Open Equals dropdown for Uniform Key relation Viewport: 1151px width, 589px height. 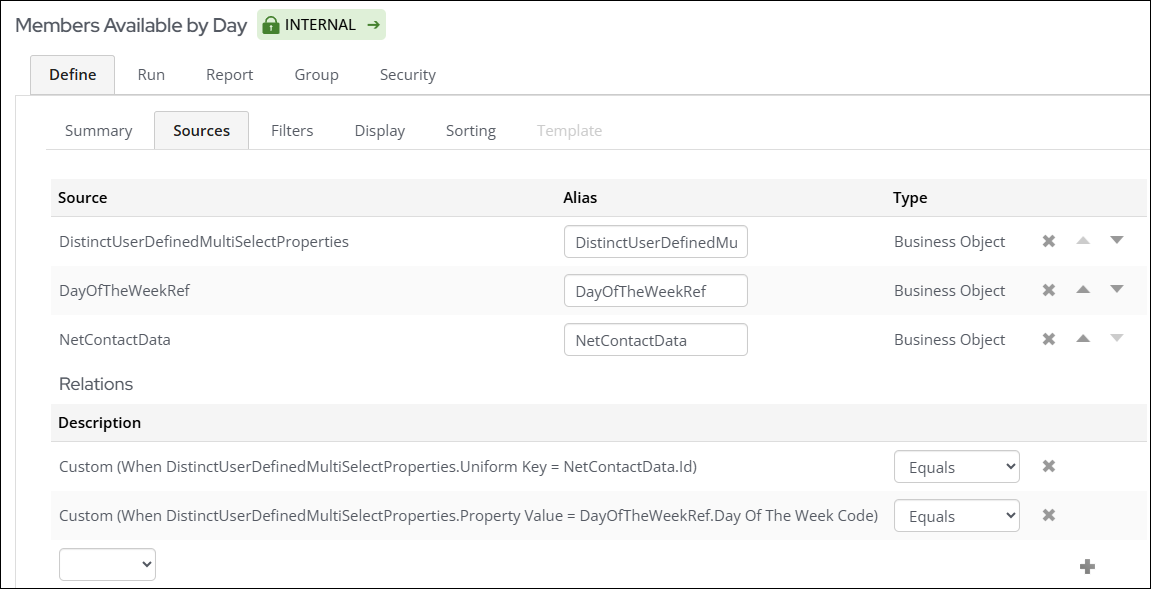pos(956,467)
